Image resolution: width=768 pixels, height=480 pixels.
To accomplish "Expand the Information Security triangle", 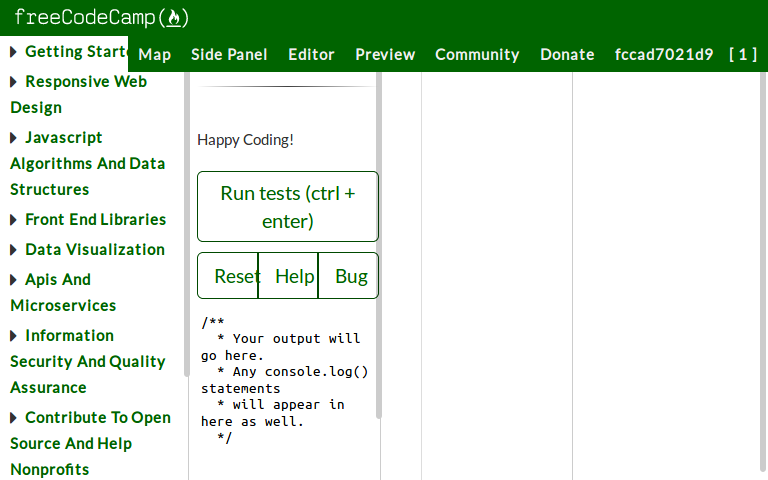I will (x=14, y=336).
